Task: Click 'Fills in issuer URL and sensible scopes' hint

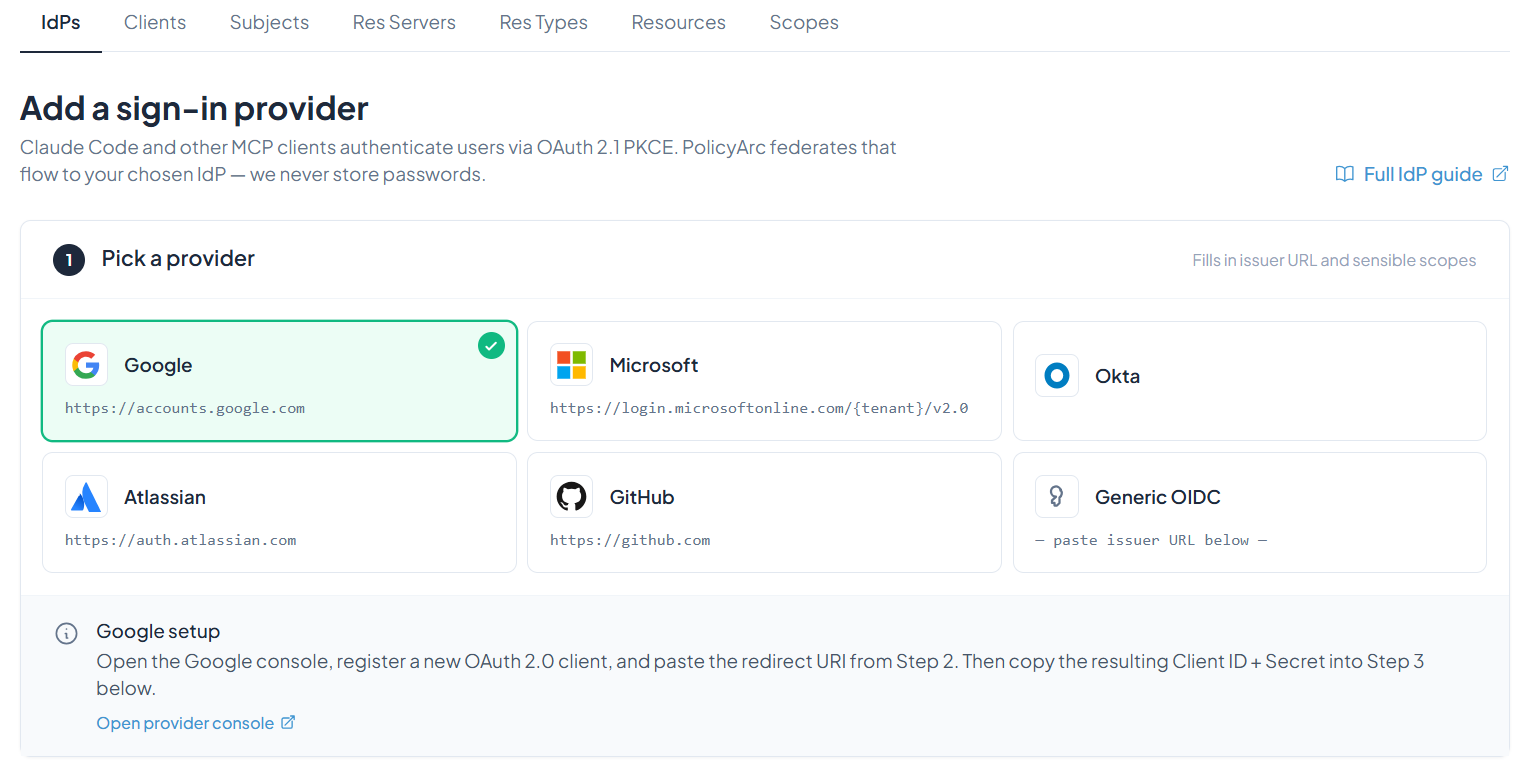Action: (x=1334, y=261)
